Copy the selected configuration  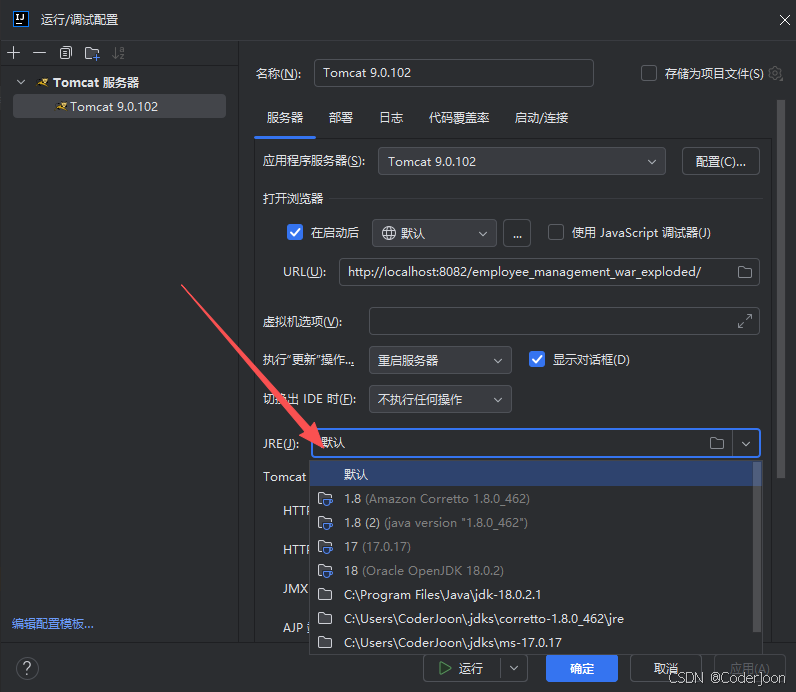pyautogui.click(x=65, y=53)
